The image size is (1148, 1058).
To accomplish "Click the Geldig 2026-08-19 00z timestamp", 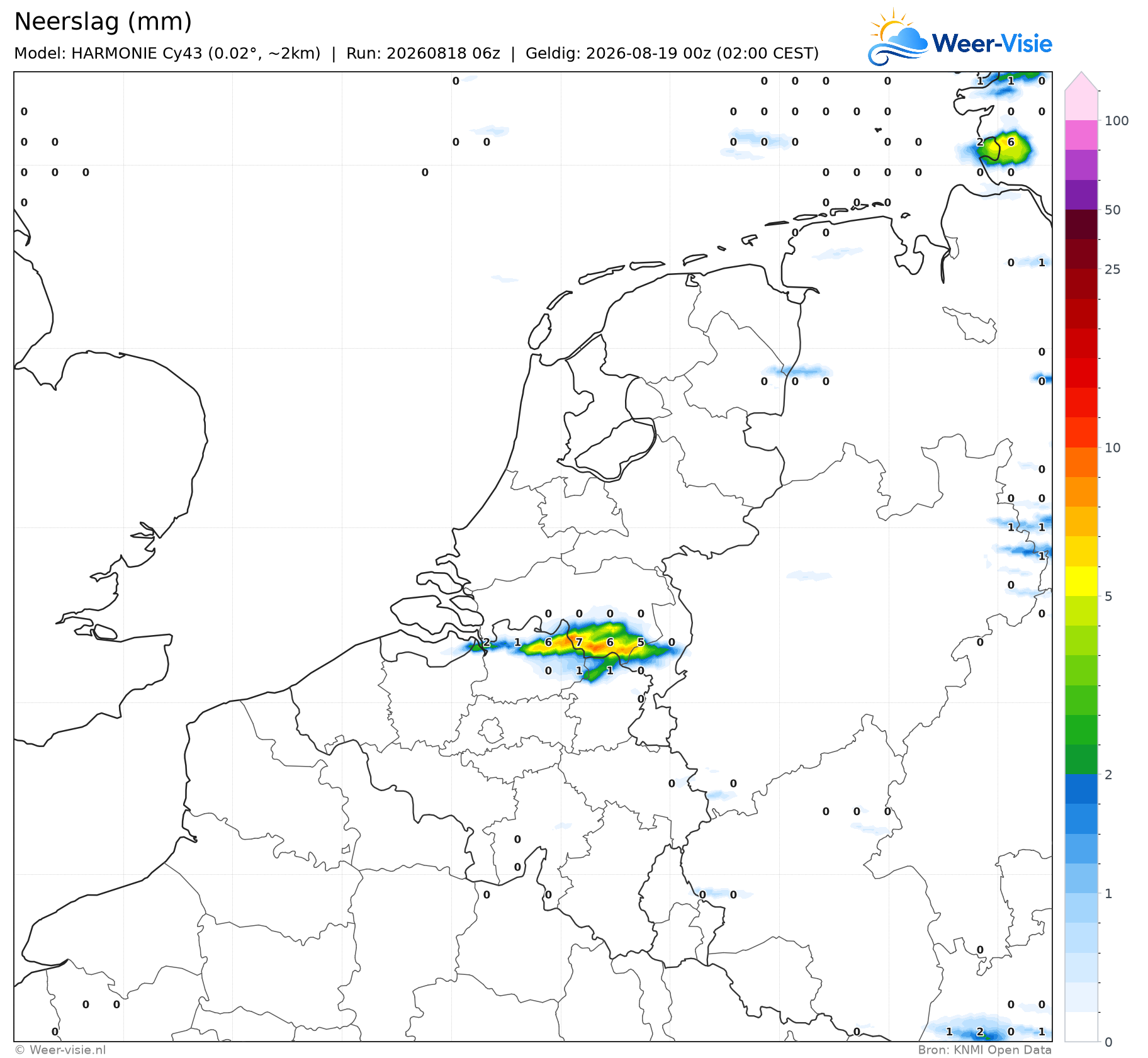I will coord(672,53).
